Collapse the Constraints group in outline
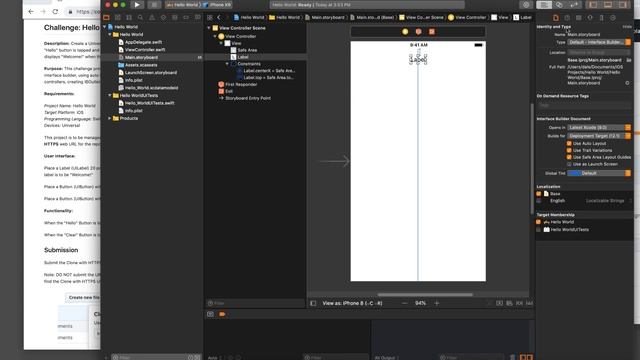This screenshot has width=640, height=360. [227, 64]
